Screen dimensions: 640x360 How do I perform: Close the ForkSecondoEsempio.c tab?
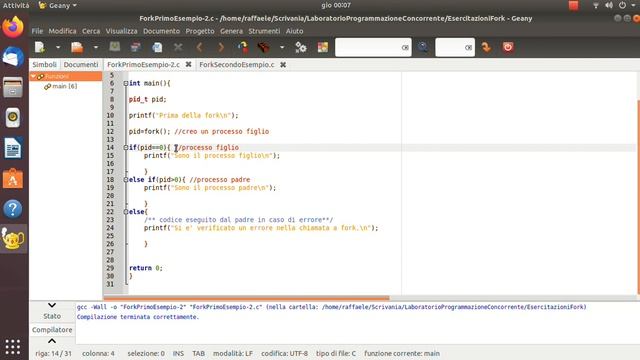(x=283, y=64)
